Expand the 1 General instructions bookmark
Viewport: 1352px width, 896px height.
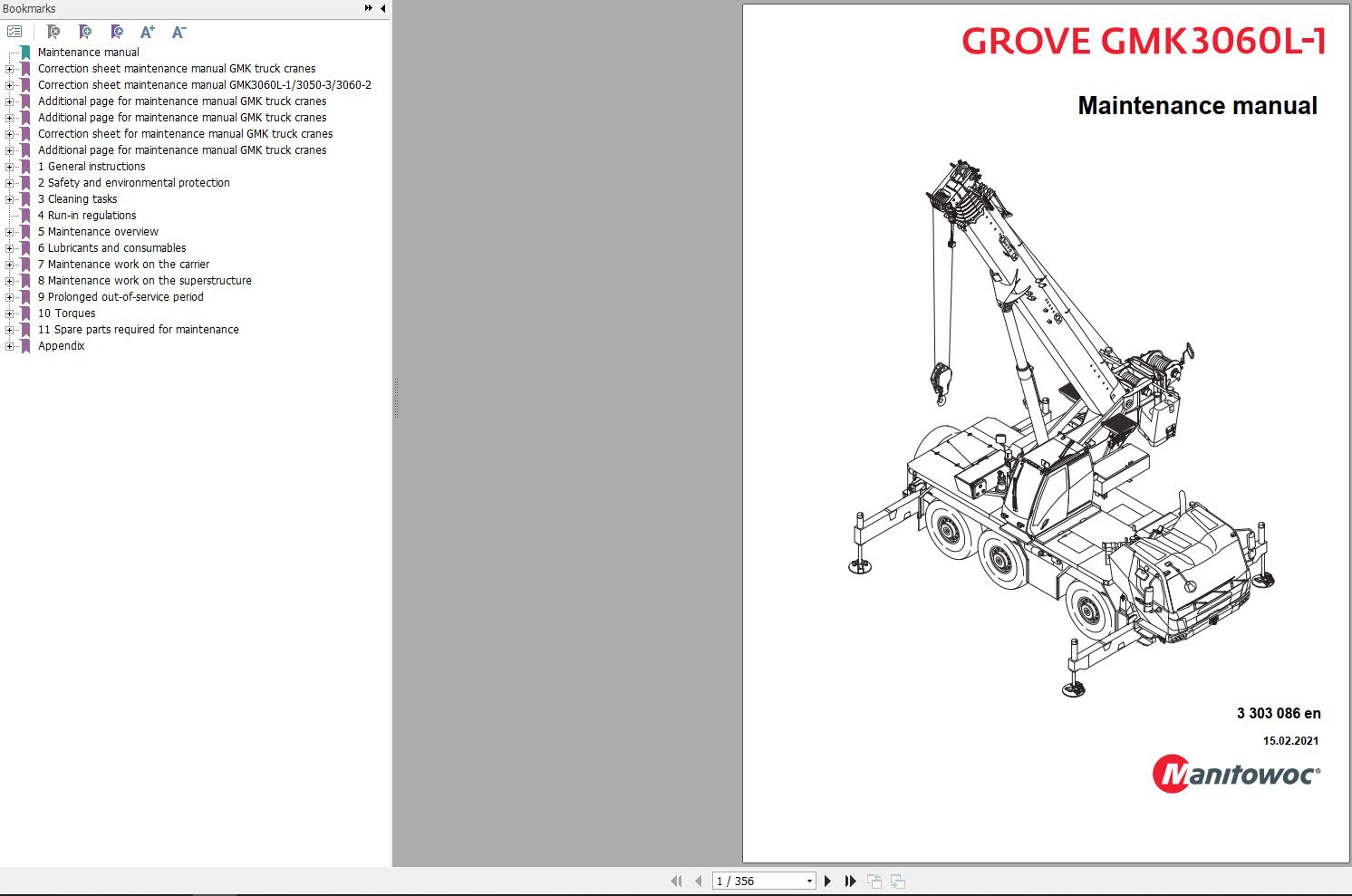point(9,167)
